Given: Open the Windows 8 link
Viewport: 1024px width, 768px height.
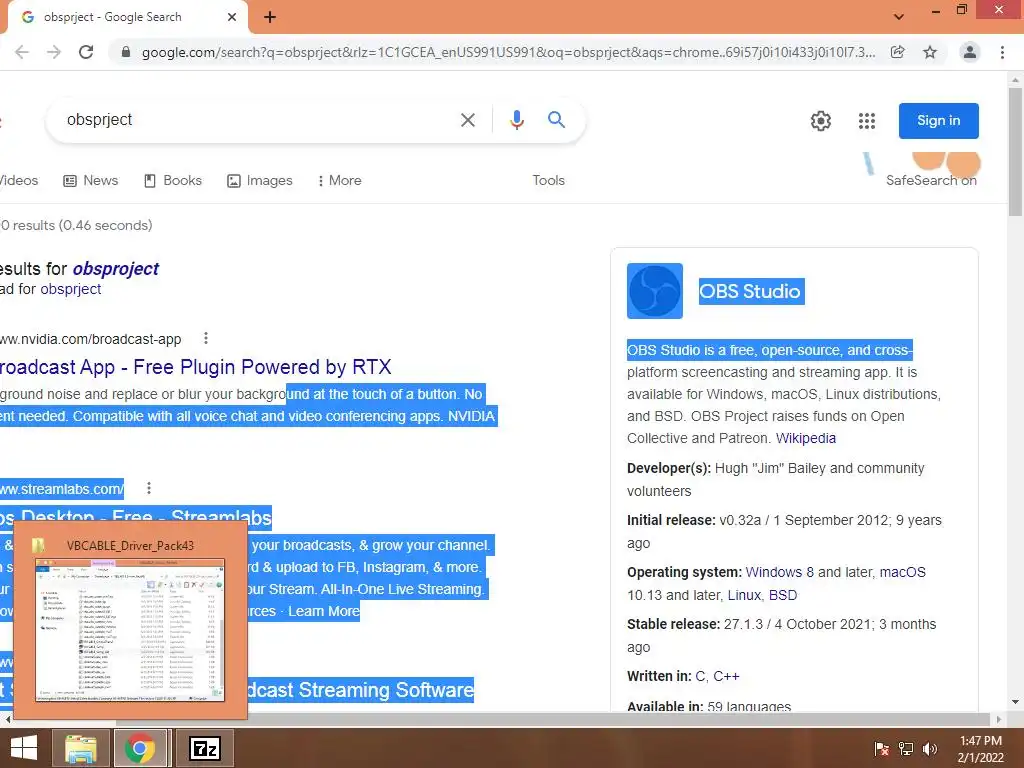Looking at the screenshot, I should 779,572.
